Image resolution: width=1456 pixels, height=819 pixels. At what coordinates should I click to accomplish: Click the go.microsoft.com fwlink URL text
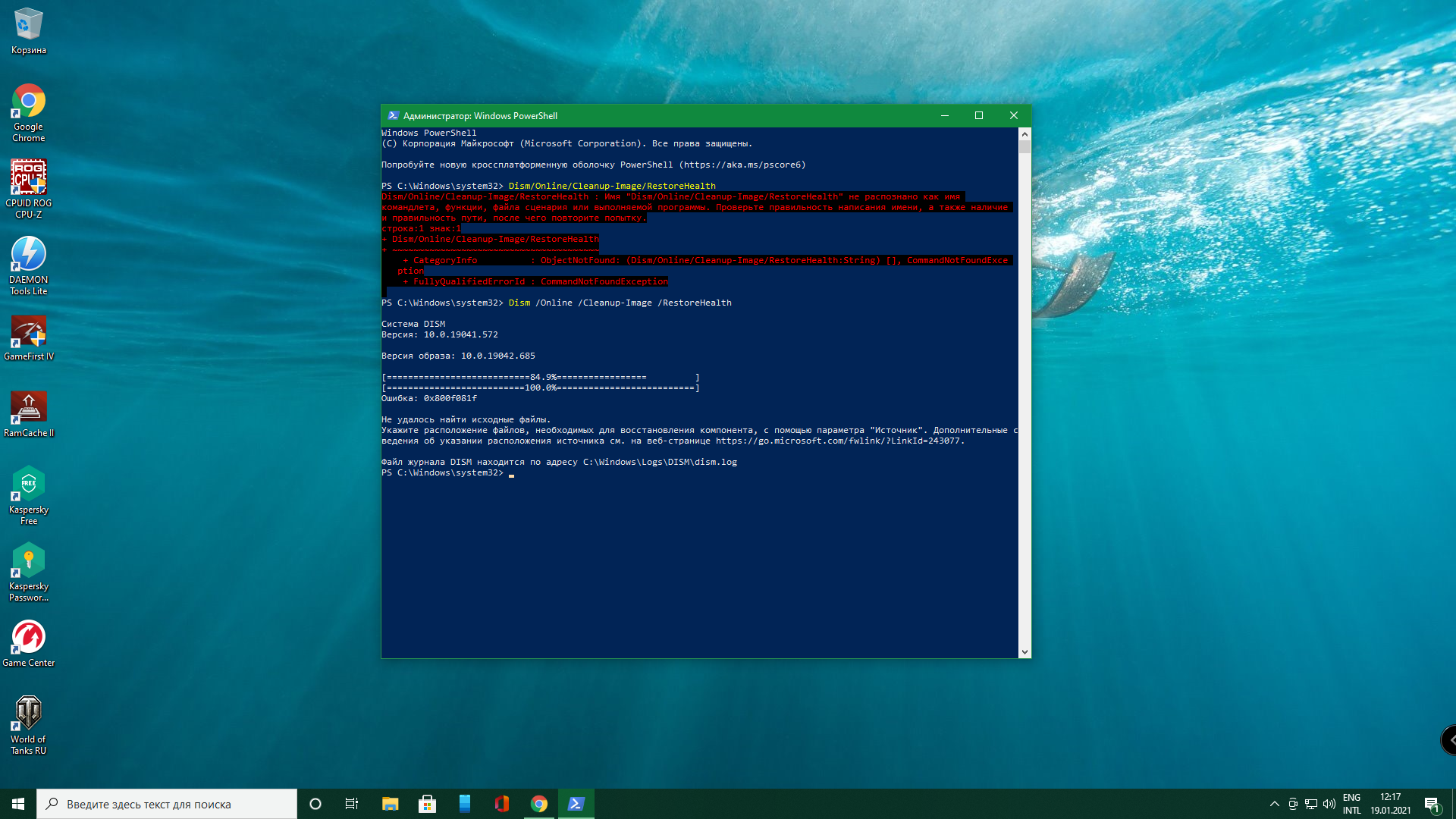click(x=838, y=441)
